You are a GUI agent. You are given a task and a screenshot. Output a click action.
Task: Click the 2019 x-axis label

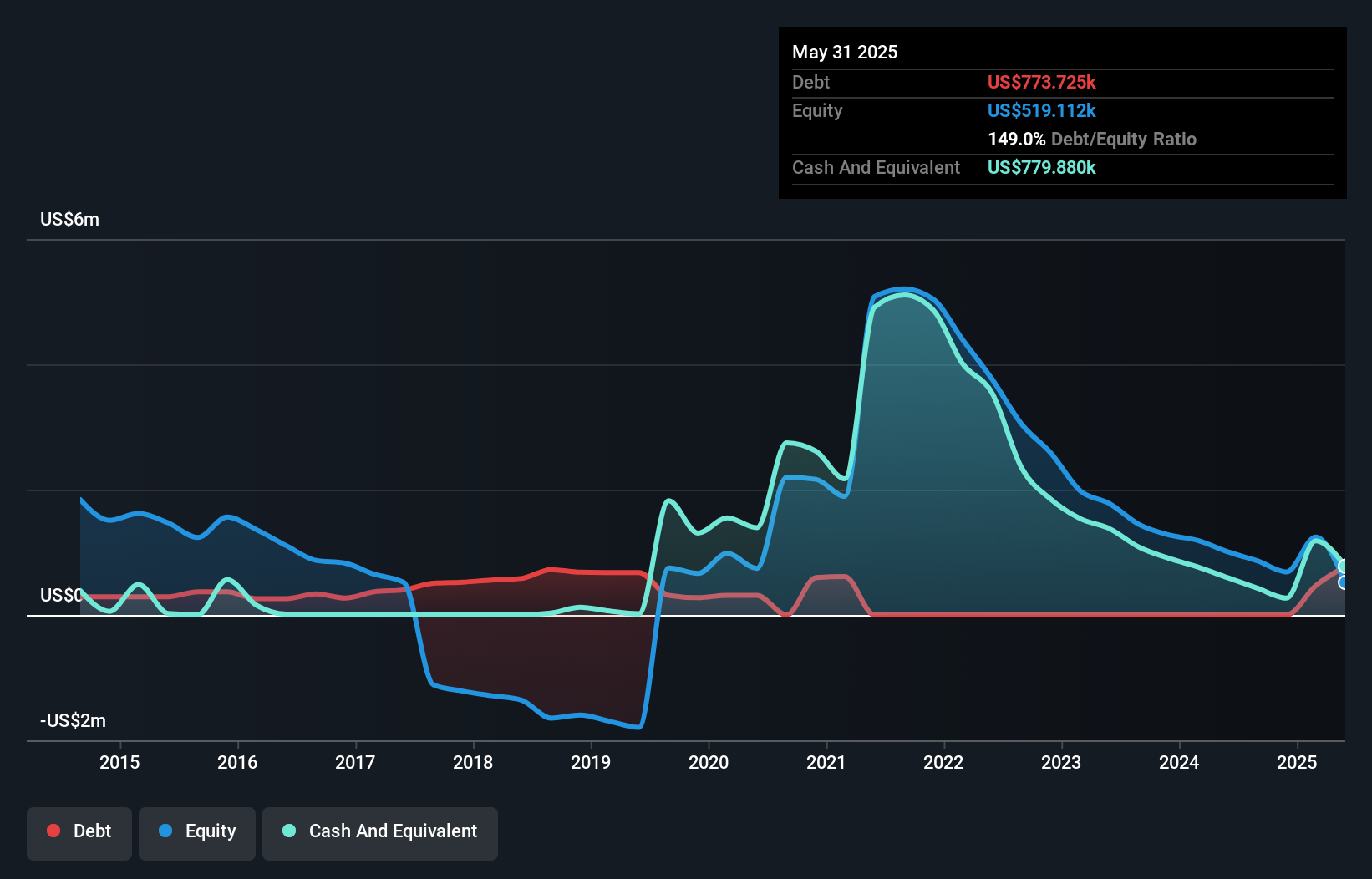point(591,762)
